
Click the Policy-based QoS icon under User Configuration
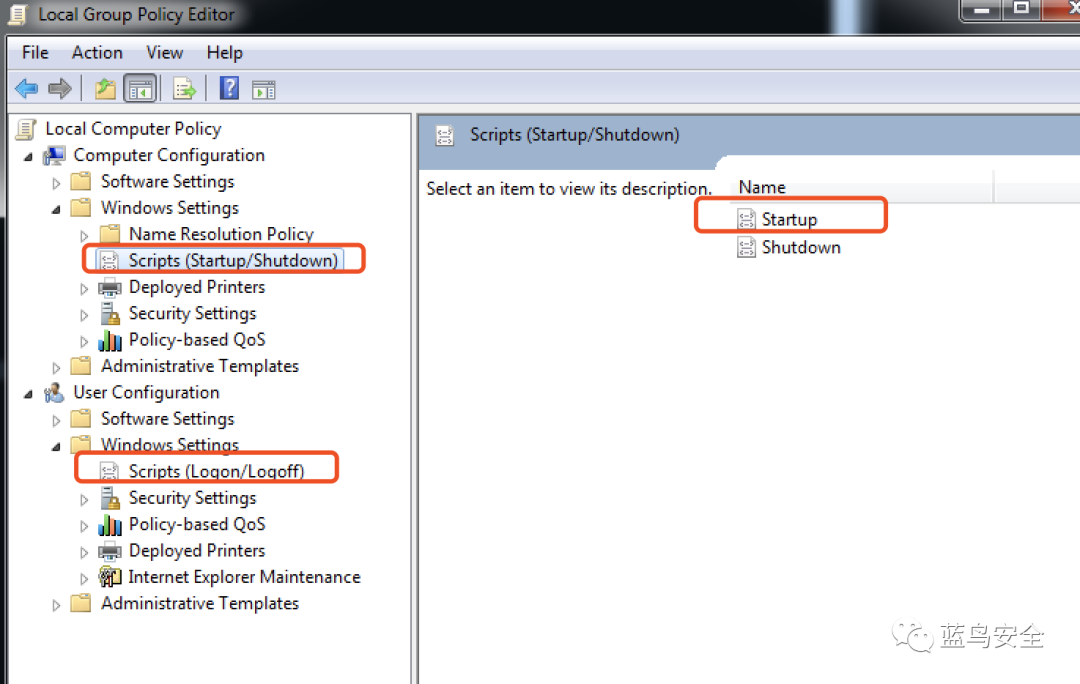pos(110,524)
